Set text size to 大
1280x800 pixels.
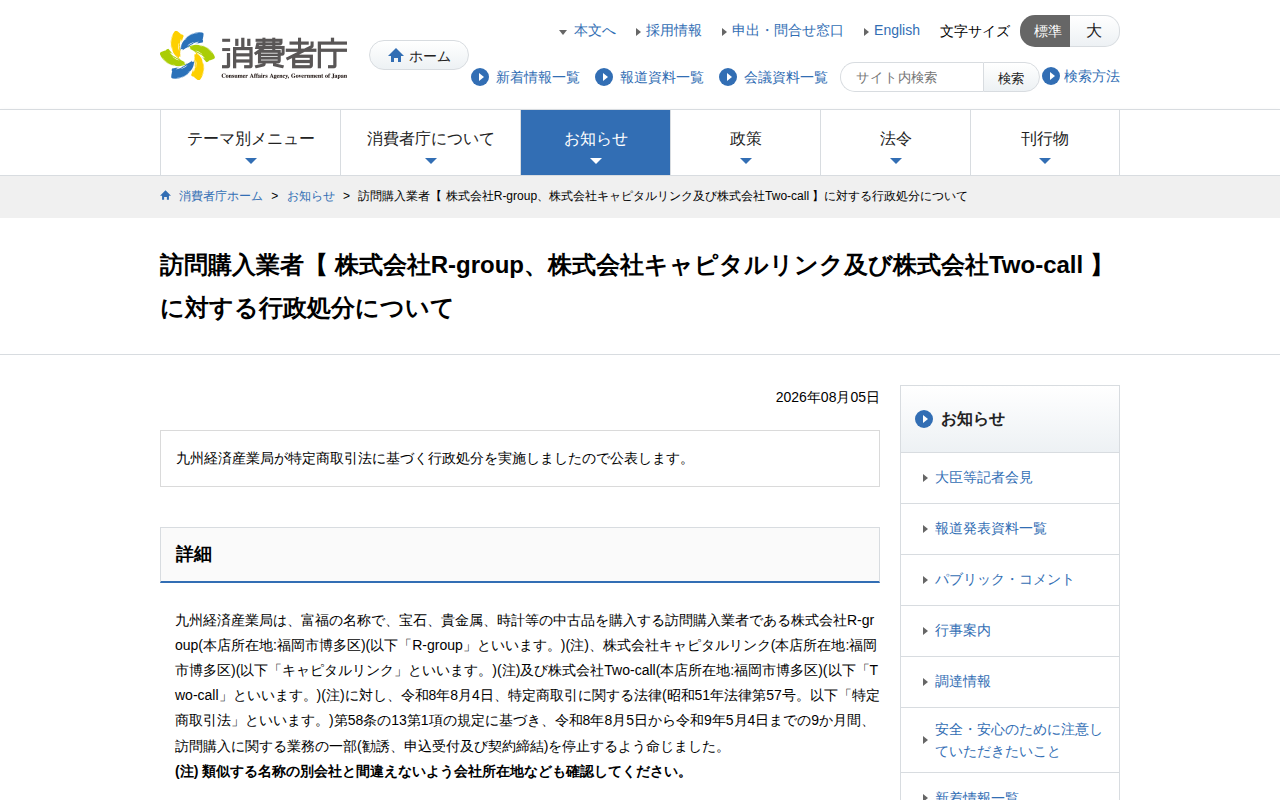click(1094, 31)
